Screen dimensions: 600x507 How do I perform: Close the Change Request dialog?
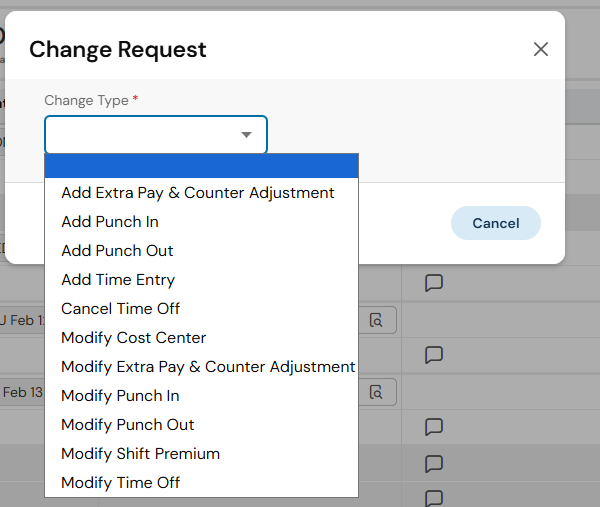(x=541, y=49)
